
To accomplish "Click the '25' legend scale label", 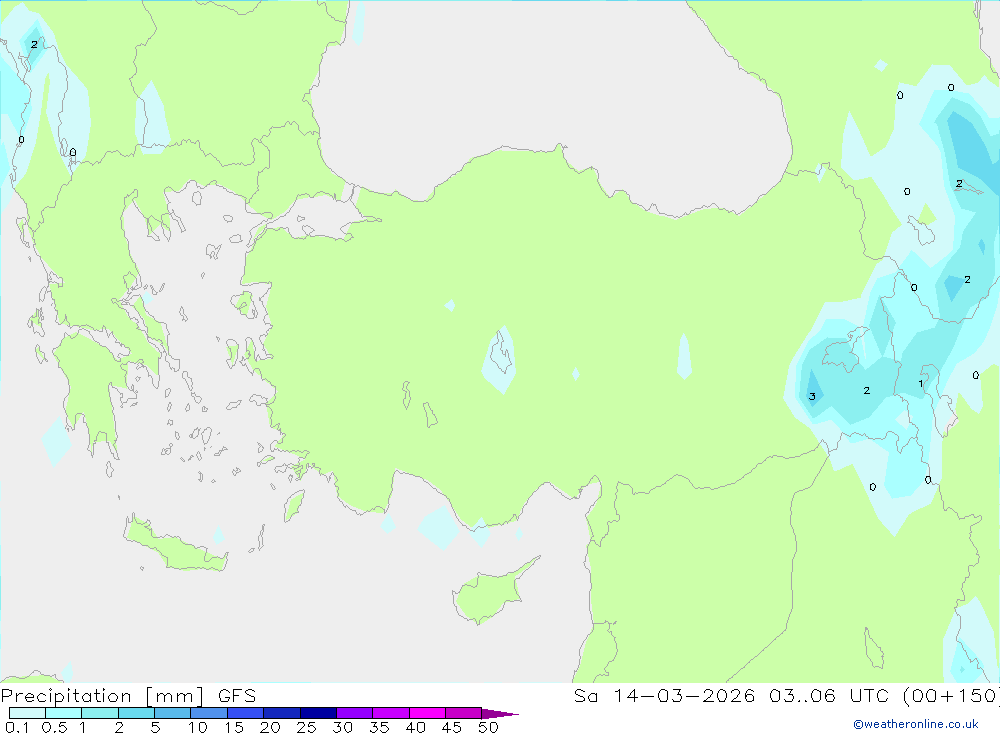I will (307, 727).
